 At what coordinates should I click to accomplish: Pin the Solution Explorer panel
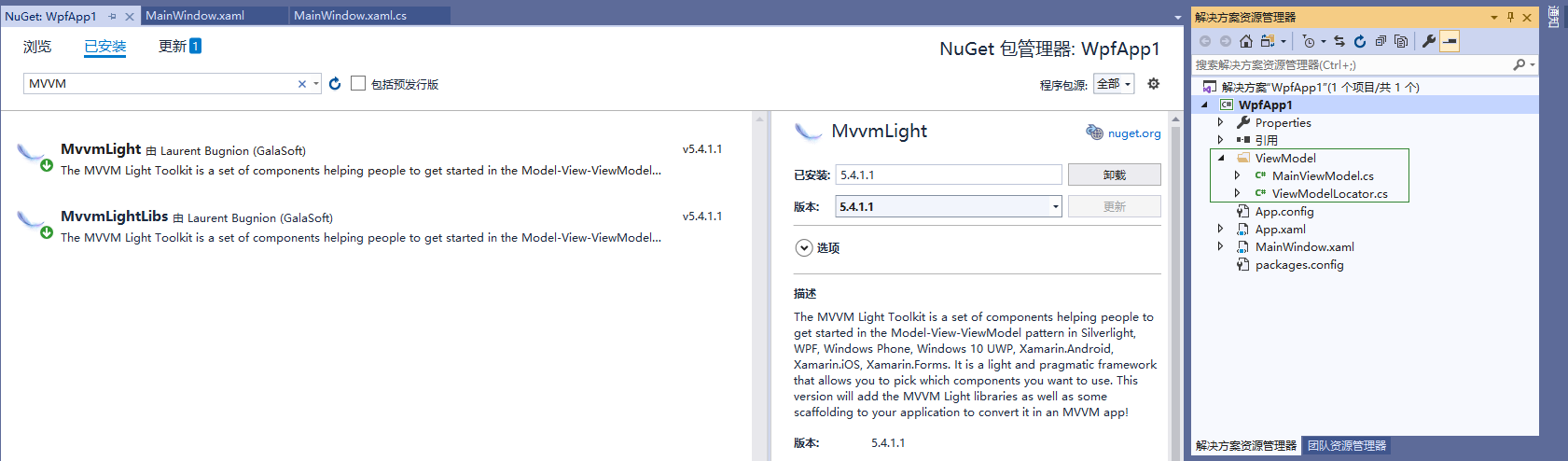point(1511,17)
